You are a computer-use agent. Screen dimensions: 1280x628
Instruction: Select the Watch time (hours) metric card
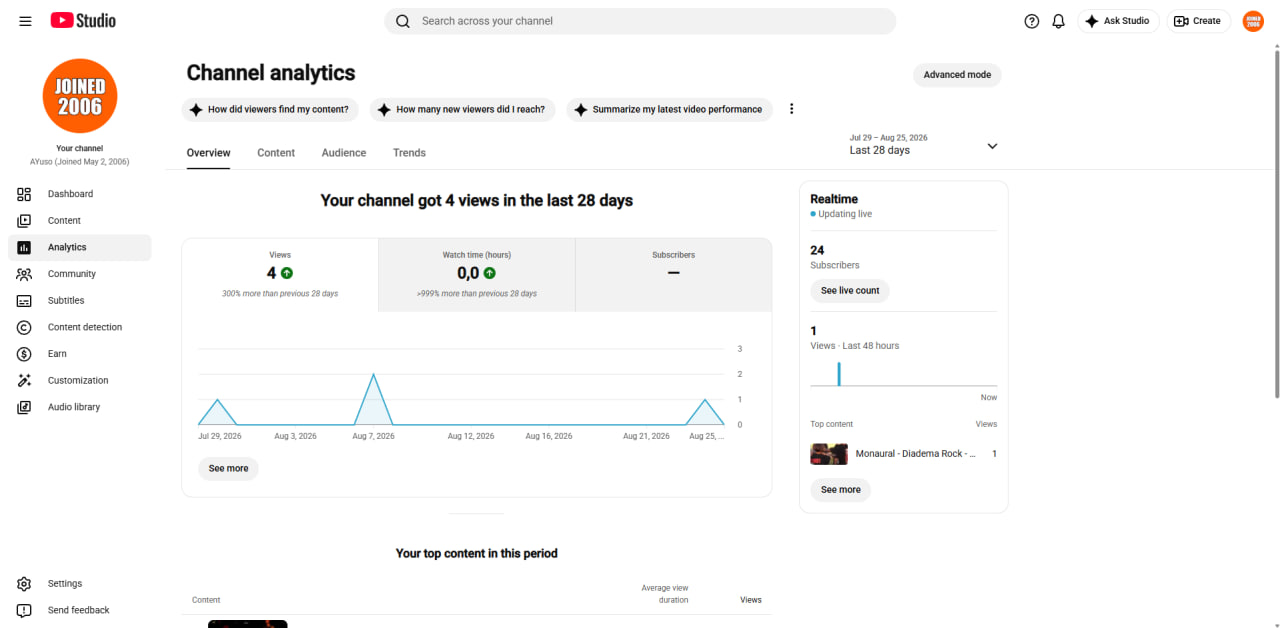click(477, 275)
